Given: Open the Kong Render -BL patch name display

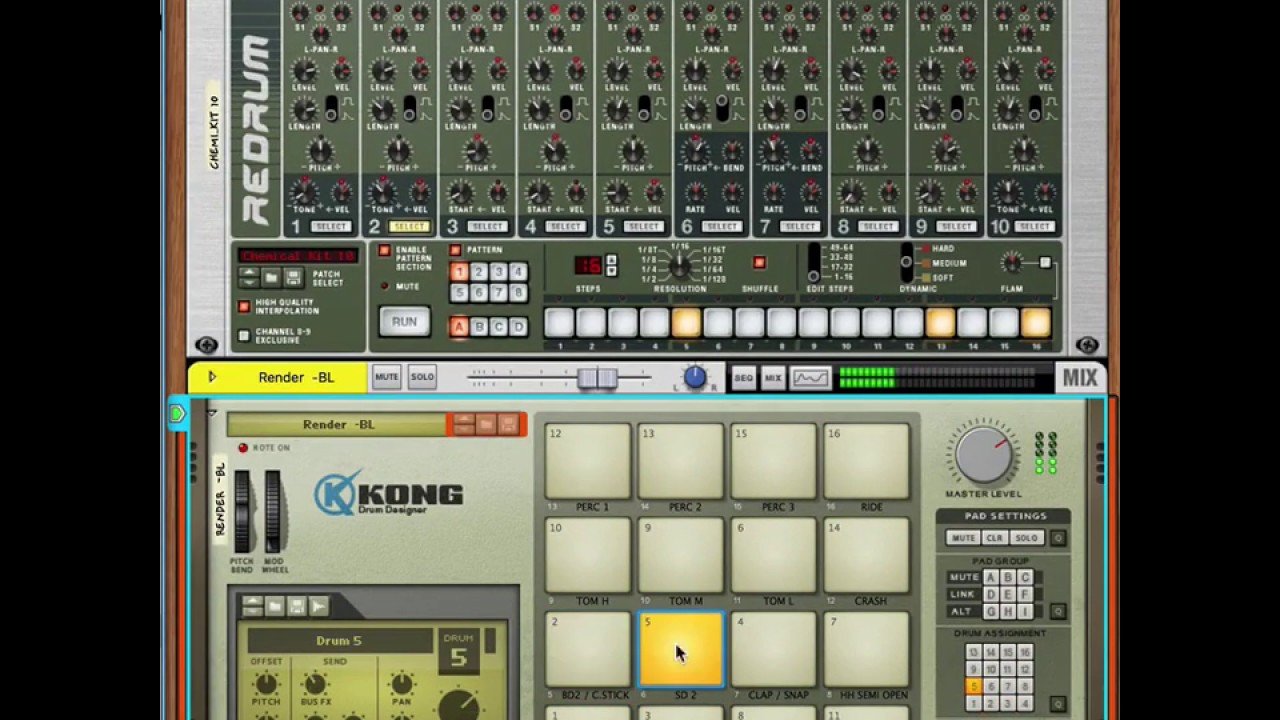Looking at the screenshot, I should [x=338, y=425].
